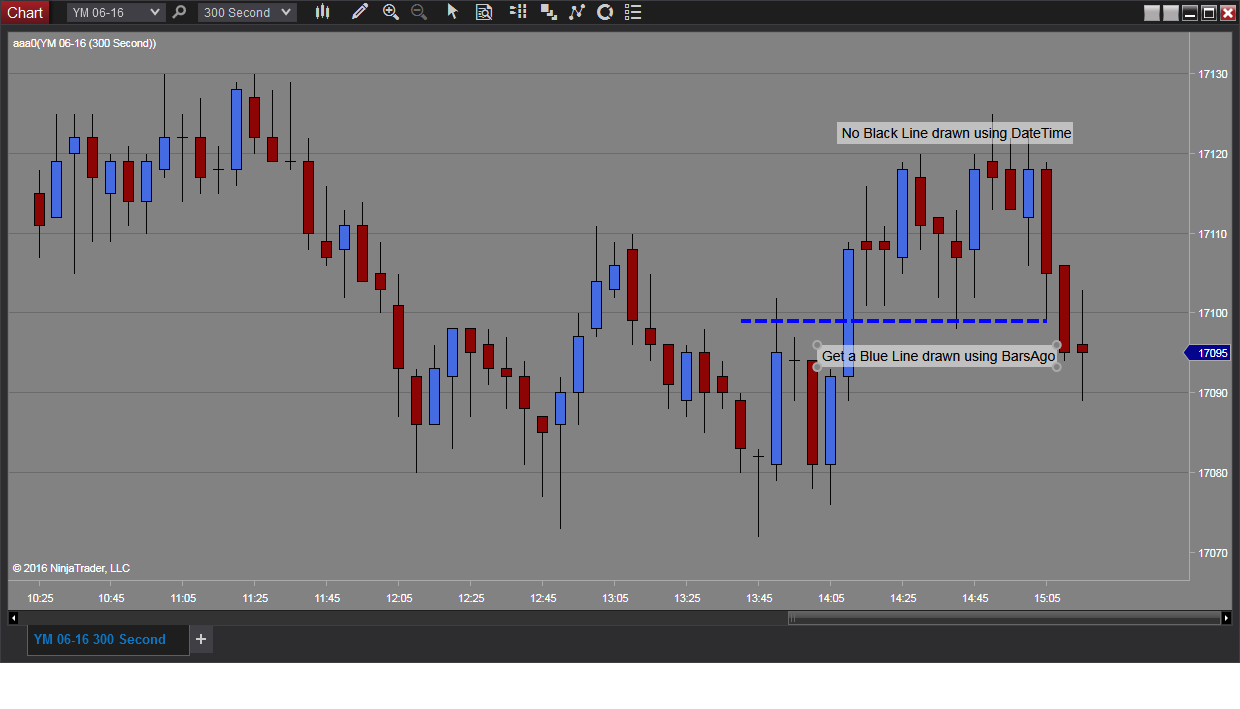Viewport: 1240px width, 709px height.
Task: Click the scrollbar left arrow
Action: tap(13, 618)
